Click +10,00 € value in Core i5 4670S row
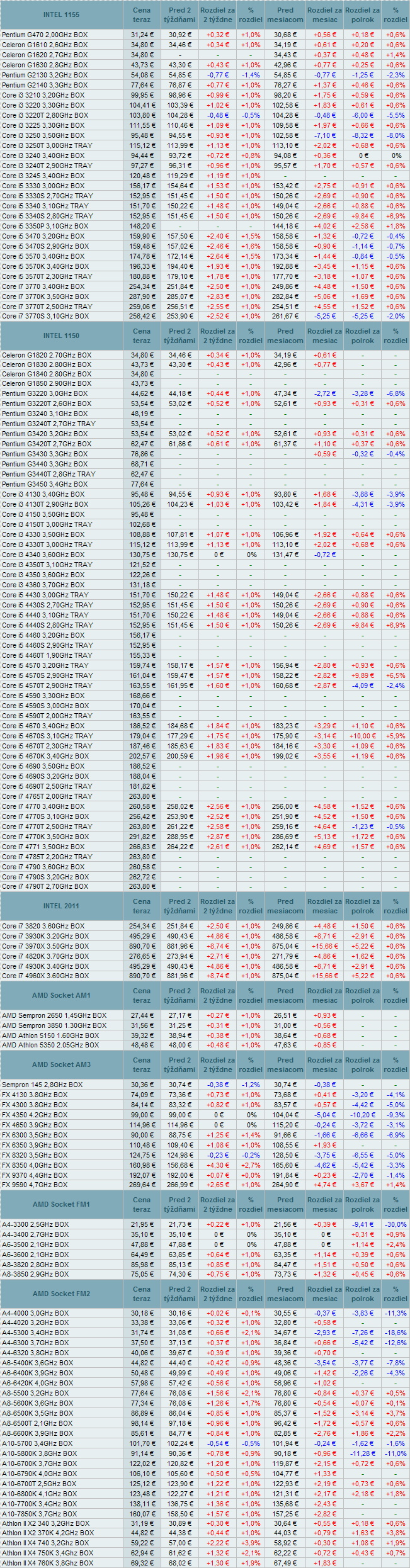This screenshot has height=1568, width=410. (x=363, y=736)
